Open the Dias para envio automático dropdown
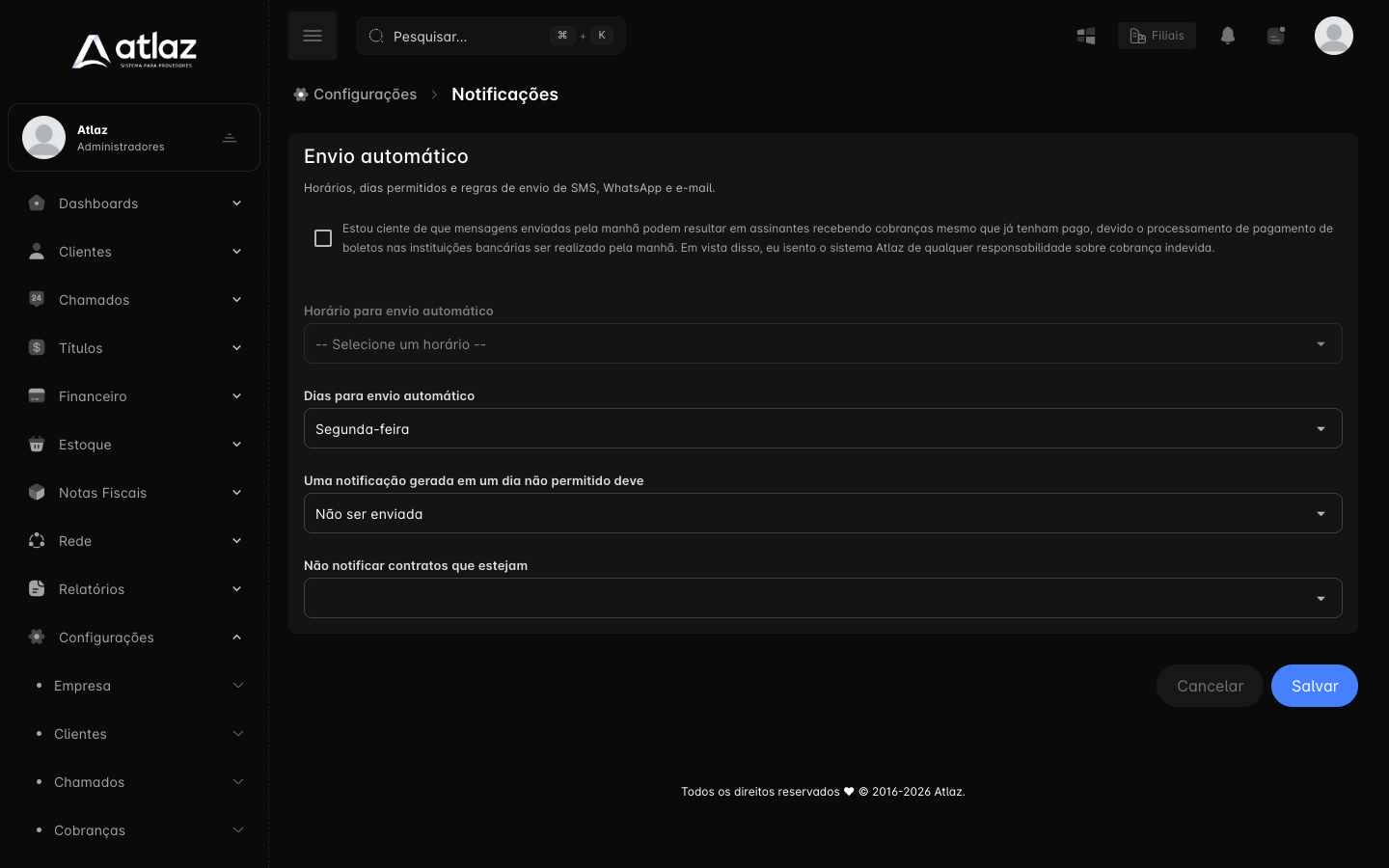Viewport: 1389px width, 868px height. click(823, 428)
